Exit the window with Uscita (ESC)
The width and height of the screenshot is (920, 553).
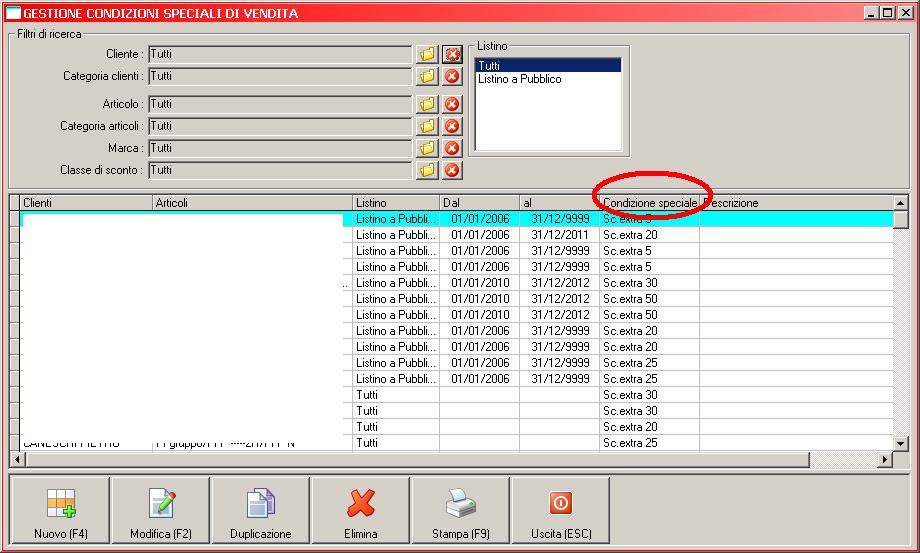point(561,510)
